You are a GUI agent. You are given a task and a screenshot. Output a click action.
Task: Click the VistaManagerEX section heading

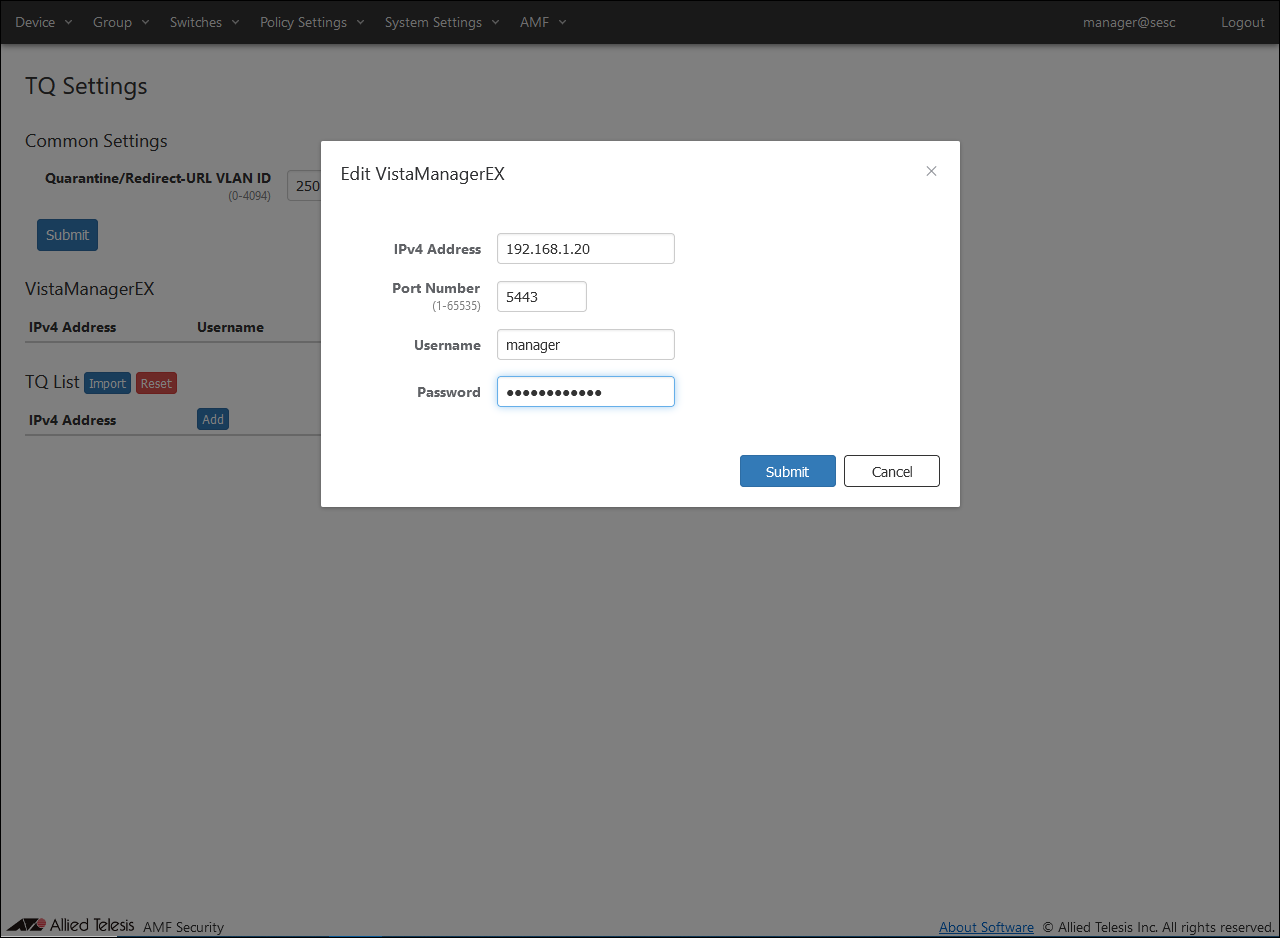tap(90, 289)
